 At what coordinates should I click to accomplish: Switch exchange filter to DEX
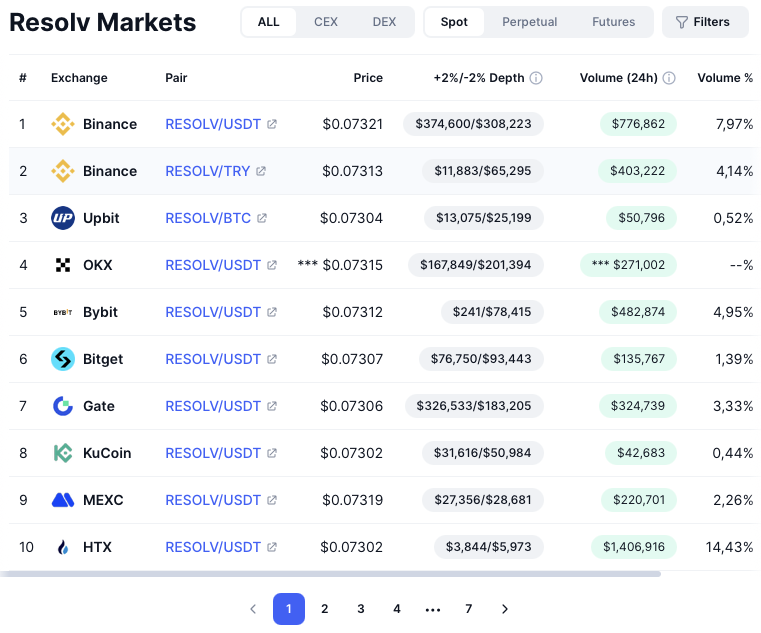(384, 22)
